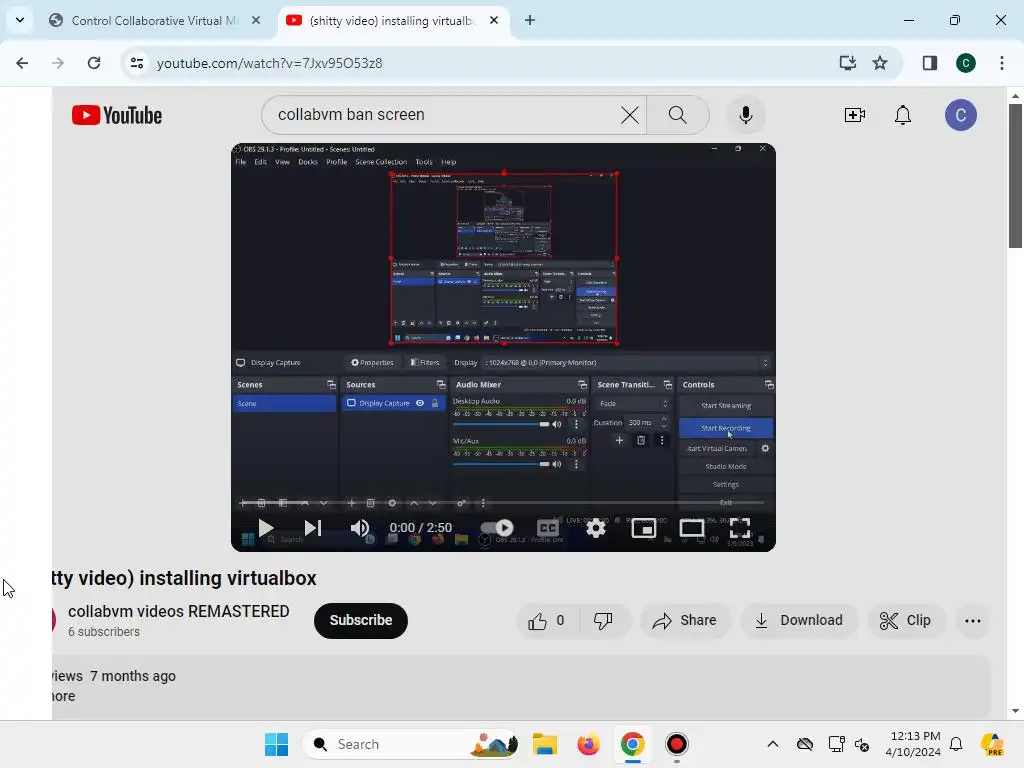Enable closed captions CC button
The height and width of the screenshot is (768, 1024).
(x=547, y=528)
